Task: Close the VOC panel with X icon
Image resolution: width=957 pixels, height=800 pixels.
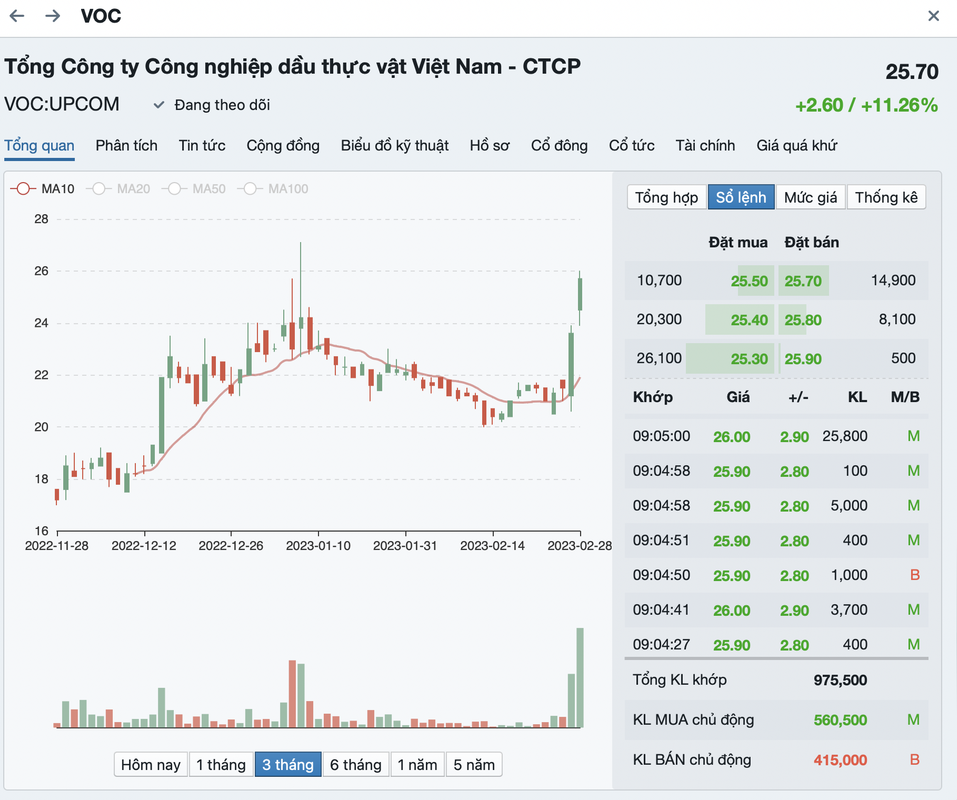Action: click(x=933, y=16)
